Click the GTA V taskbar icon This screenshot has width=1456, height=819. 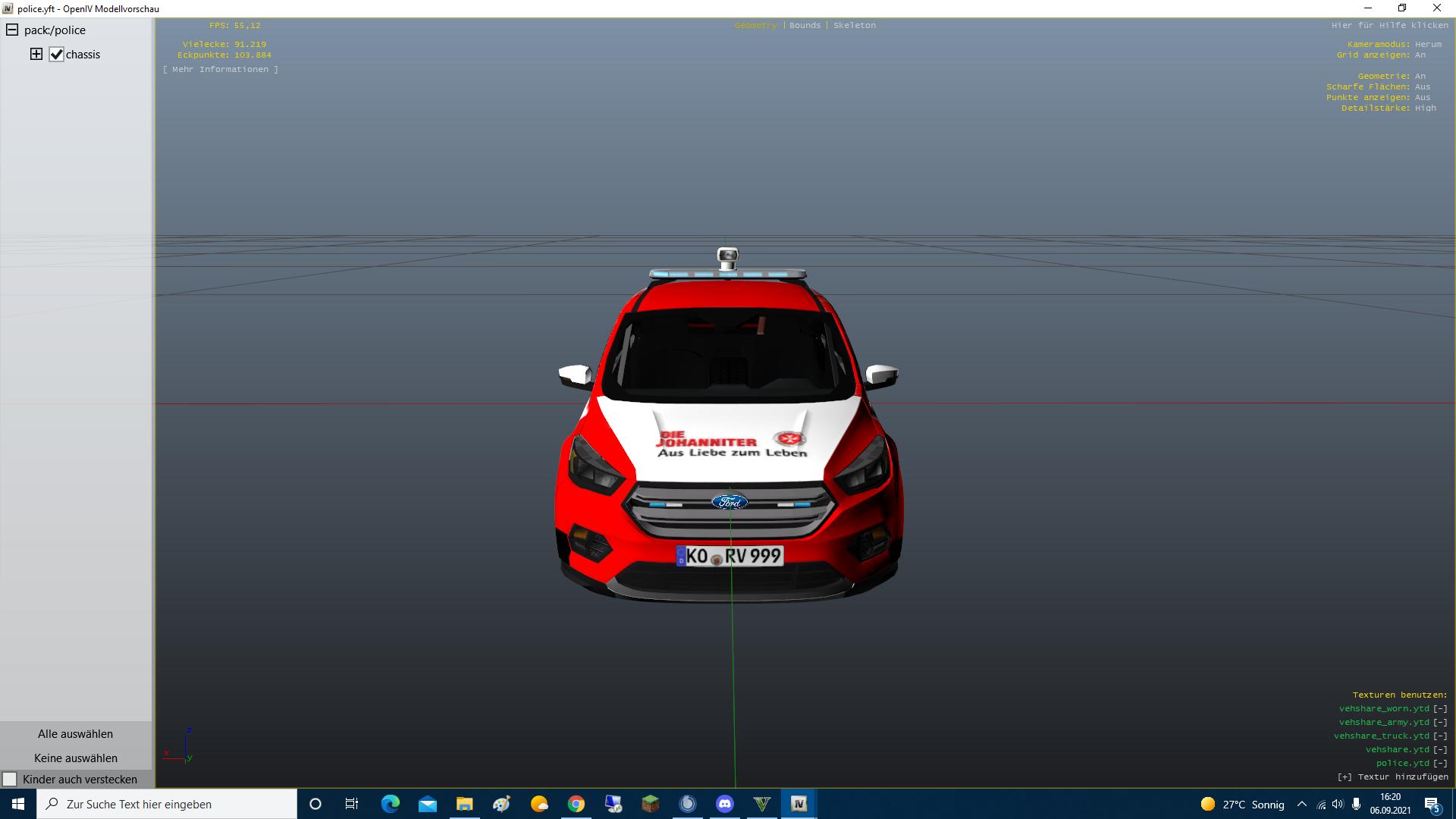(762, 804)
